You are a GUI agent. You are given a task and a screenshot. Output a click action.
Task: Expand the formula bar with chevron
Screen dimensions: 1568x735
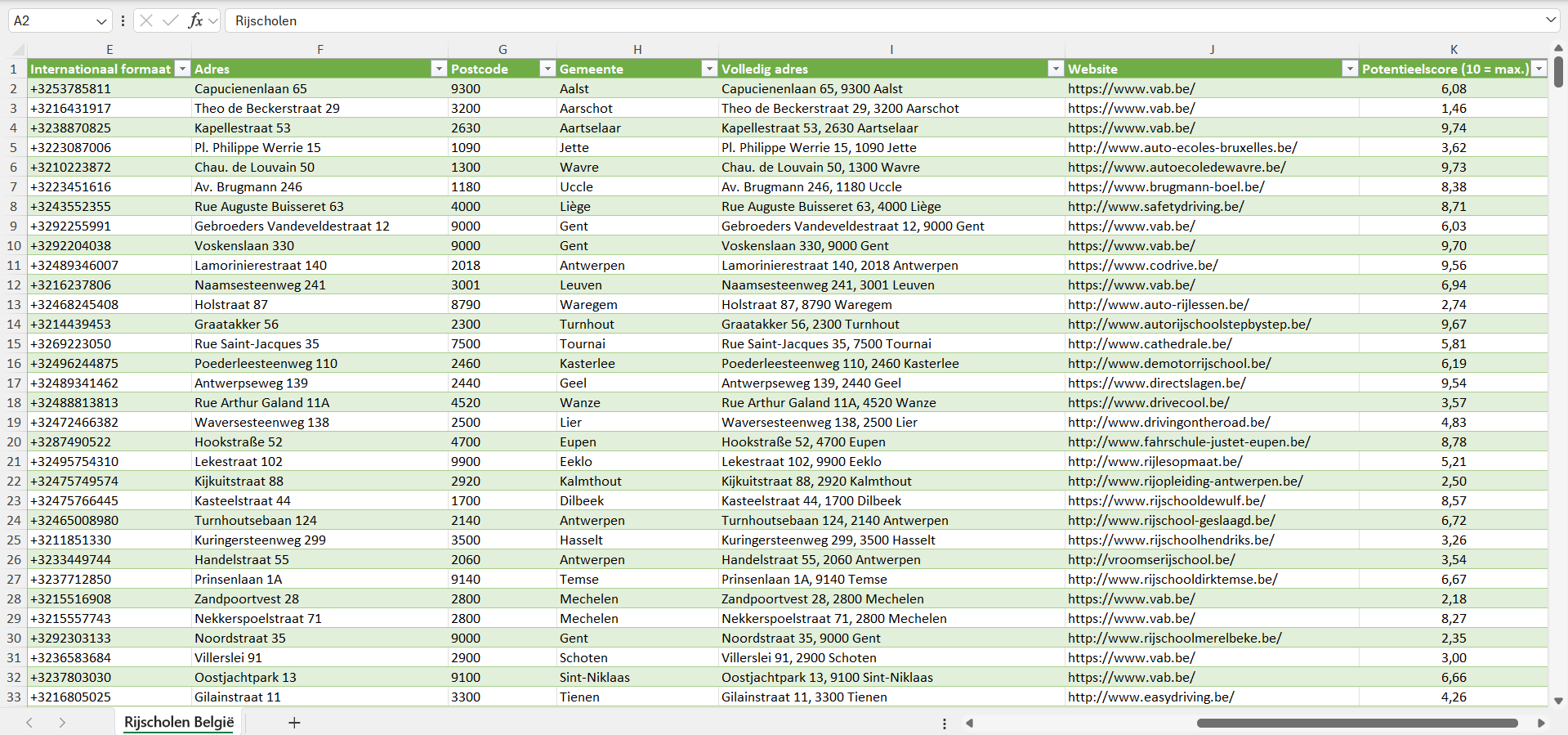(1550, 20)
